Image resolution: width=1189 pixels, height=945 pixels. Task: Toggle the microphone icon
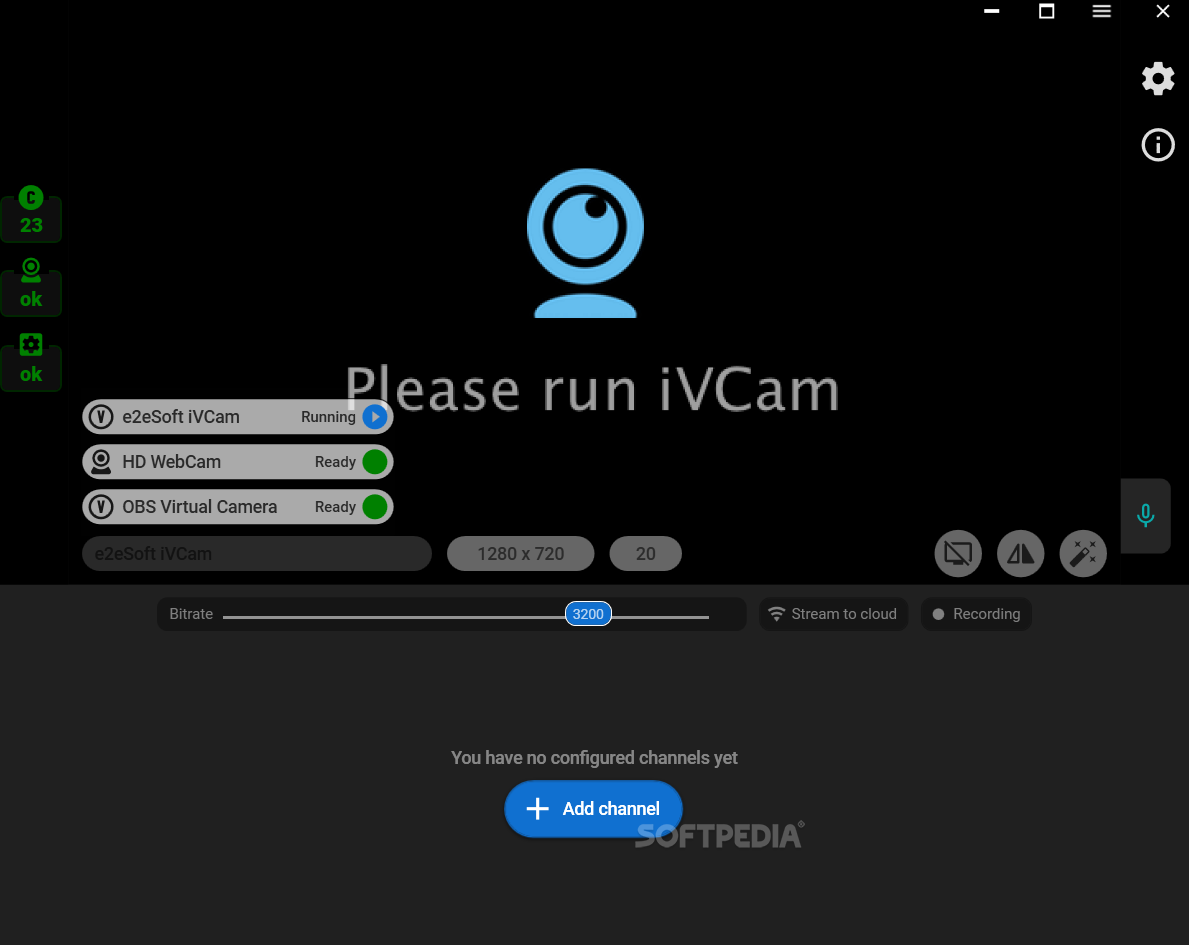[x=1146, y=516]
